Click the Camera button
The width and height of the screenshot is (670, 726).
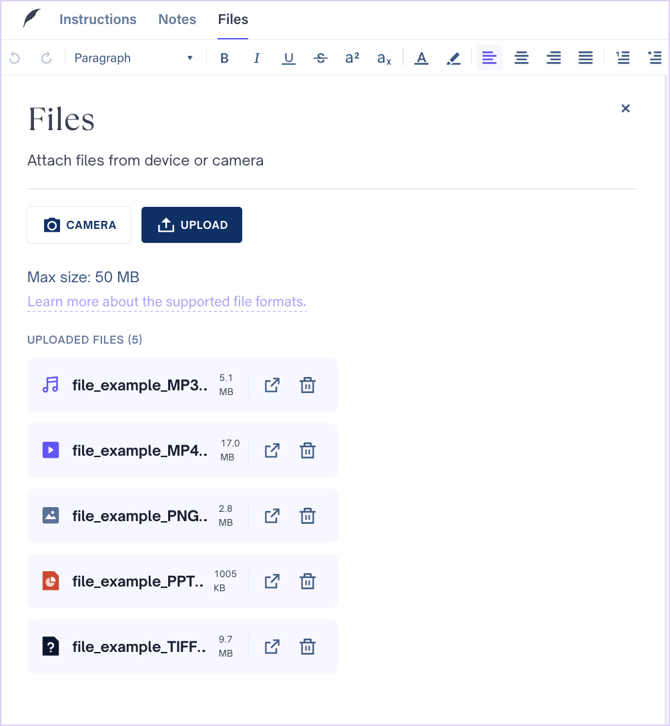tap(79, 225)
